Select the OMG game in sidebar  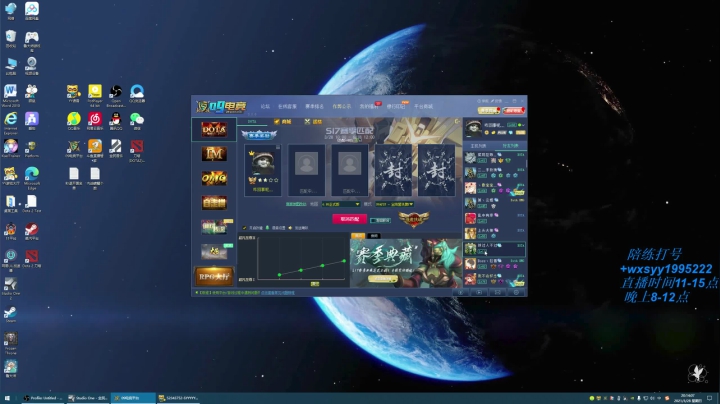pos(214,178)
